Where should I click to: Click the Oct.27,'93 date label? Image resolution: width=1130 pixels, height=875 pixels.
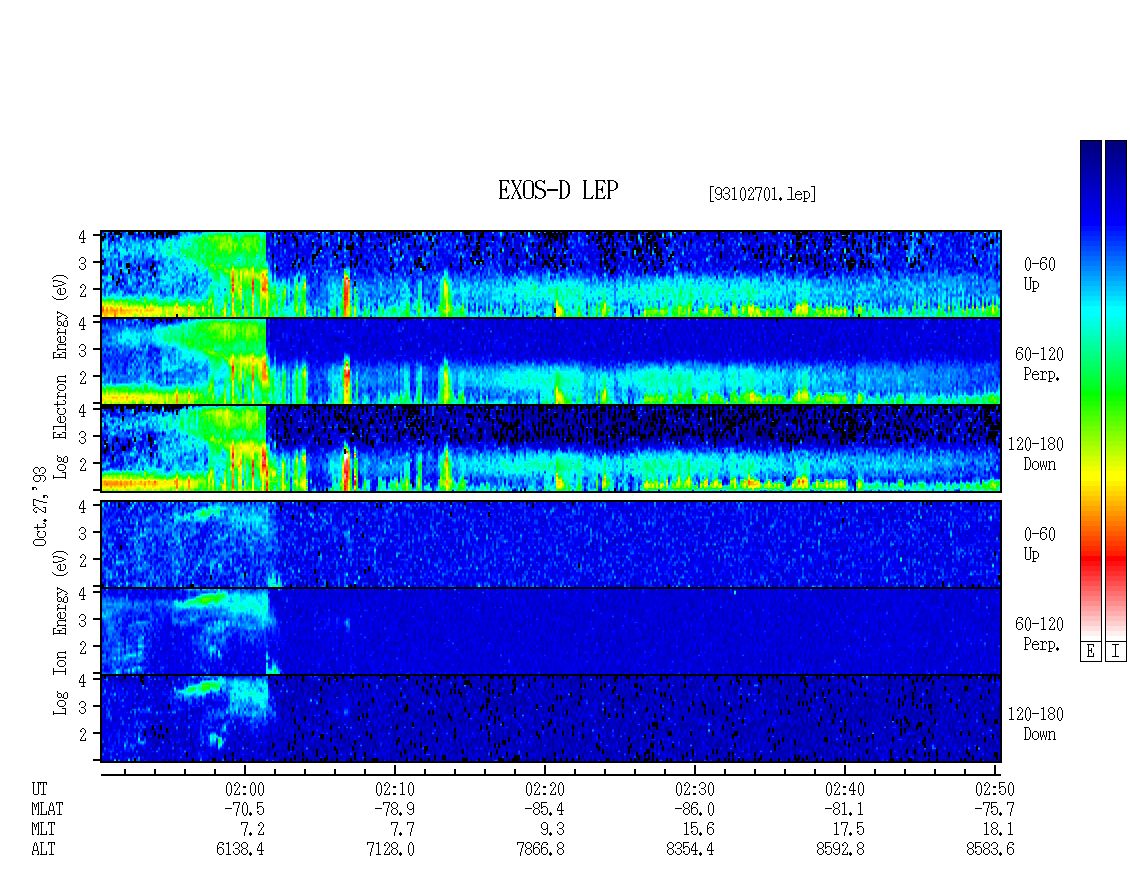40,506
